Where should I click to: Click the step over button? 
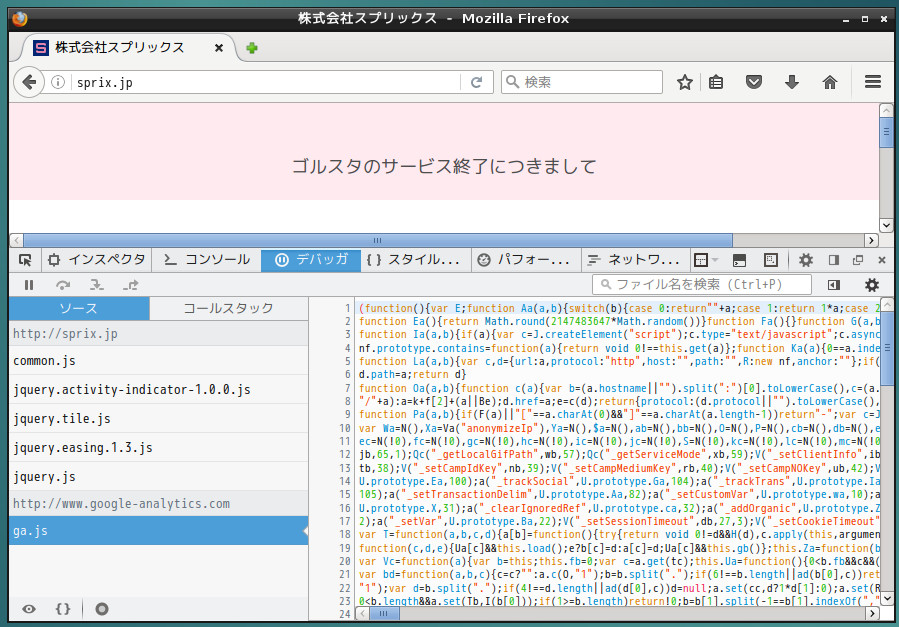pyautogui.click(x=63, y=285)
